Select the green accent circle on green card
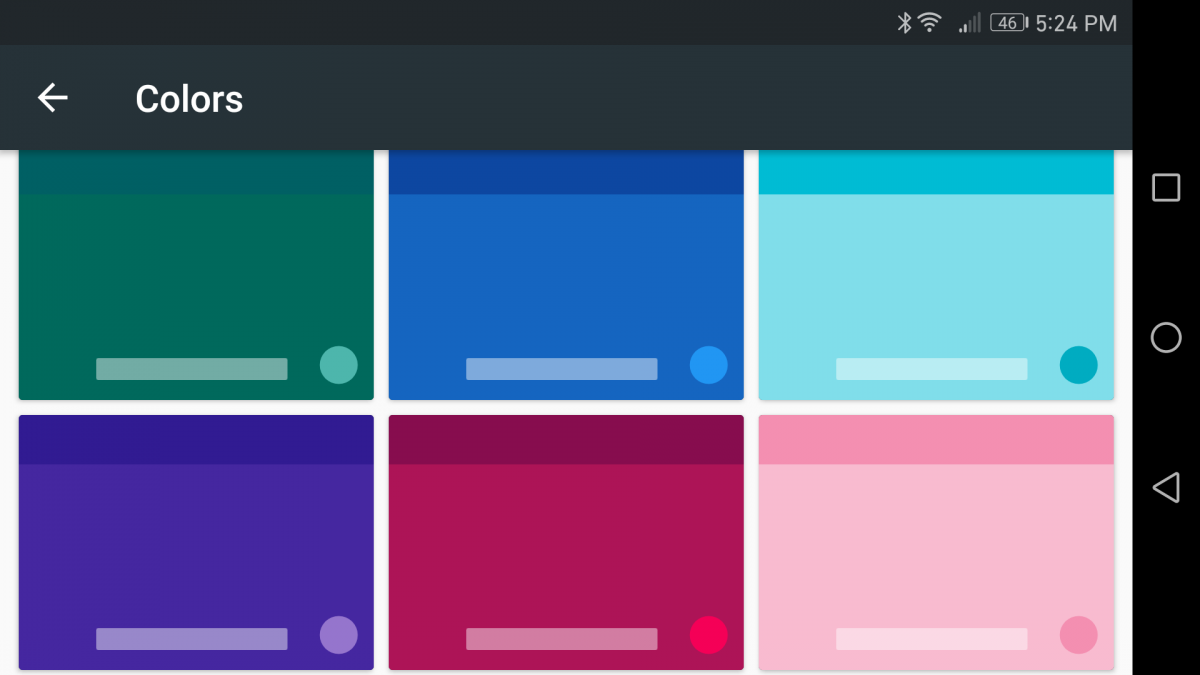 pos(338,366)
